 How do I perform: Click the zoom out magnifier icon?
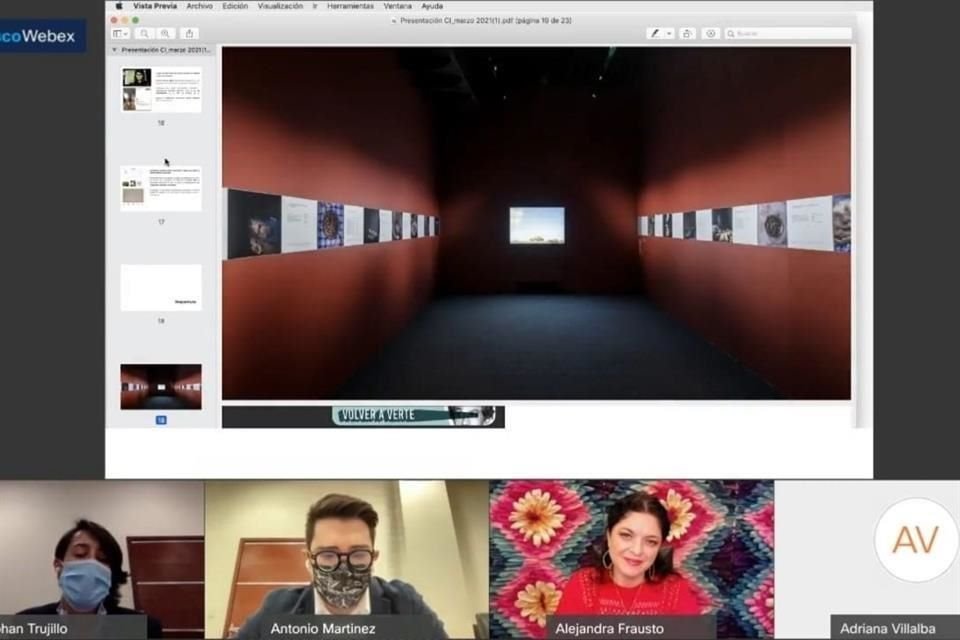pyautogui.click(x=145, y=33)
